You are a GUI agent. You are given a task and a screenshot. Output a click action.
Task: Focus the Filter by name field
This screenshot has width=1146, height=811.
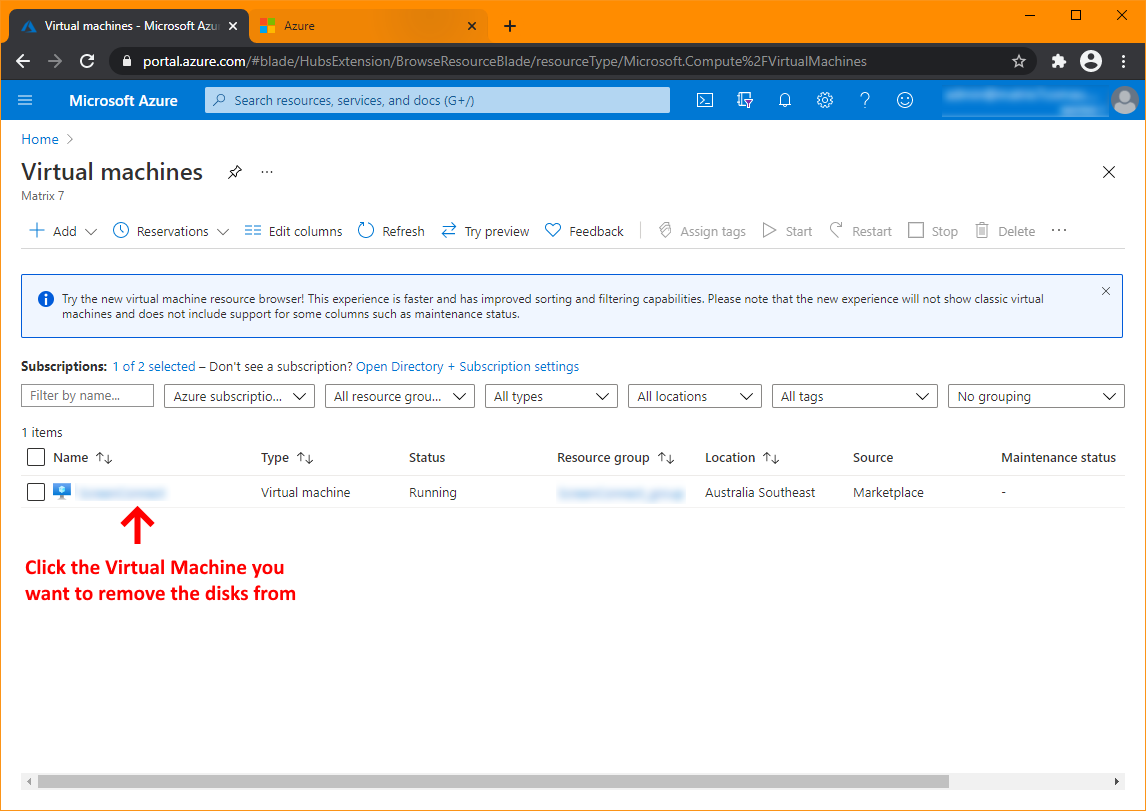[x=88, y=395]
